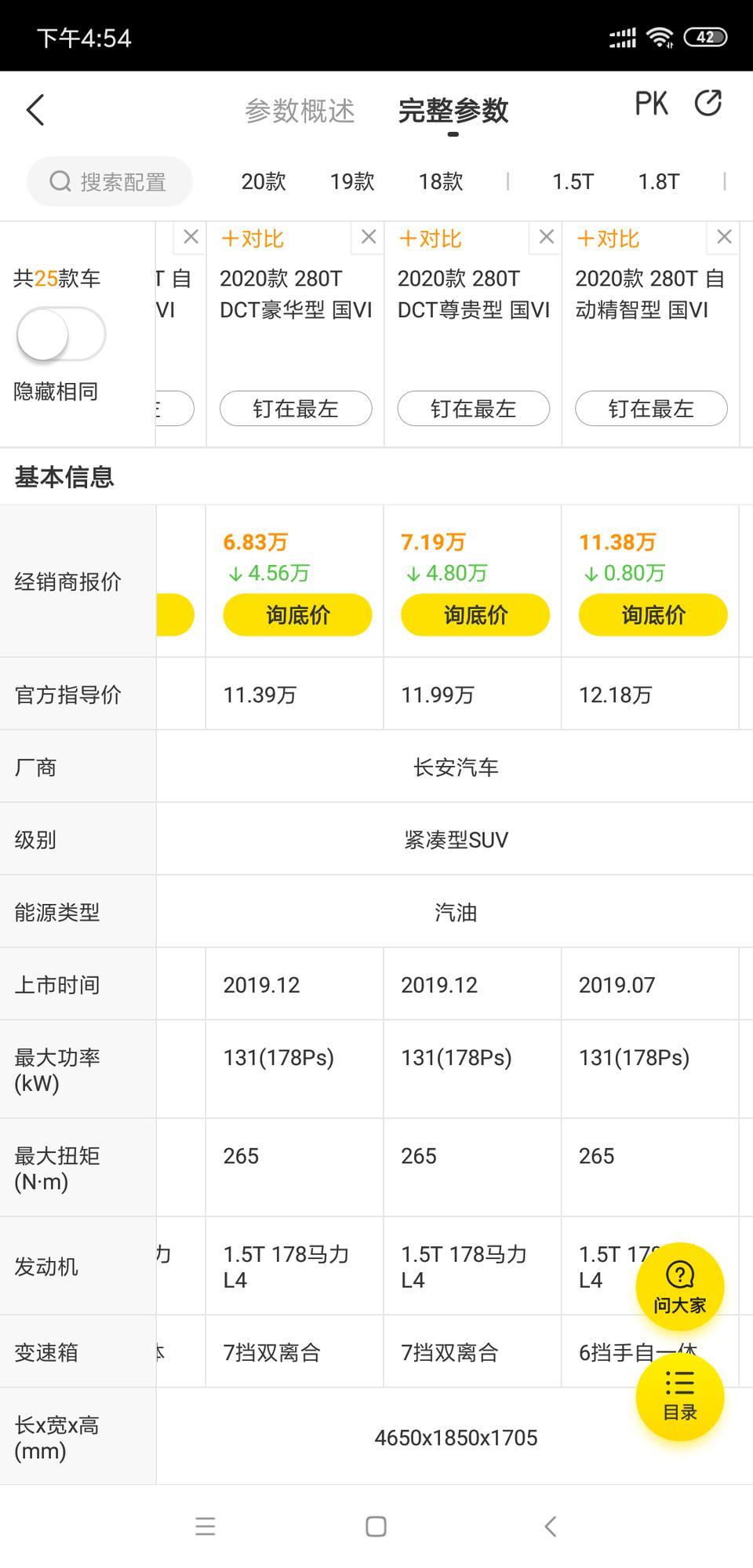Viewport: 753px width, 1568px height.
Task: Tap the 变速箱 row label
Action: pos(46,1352)
